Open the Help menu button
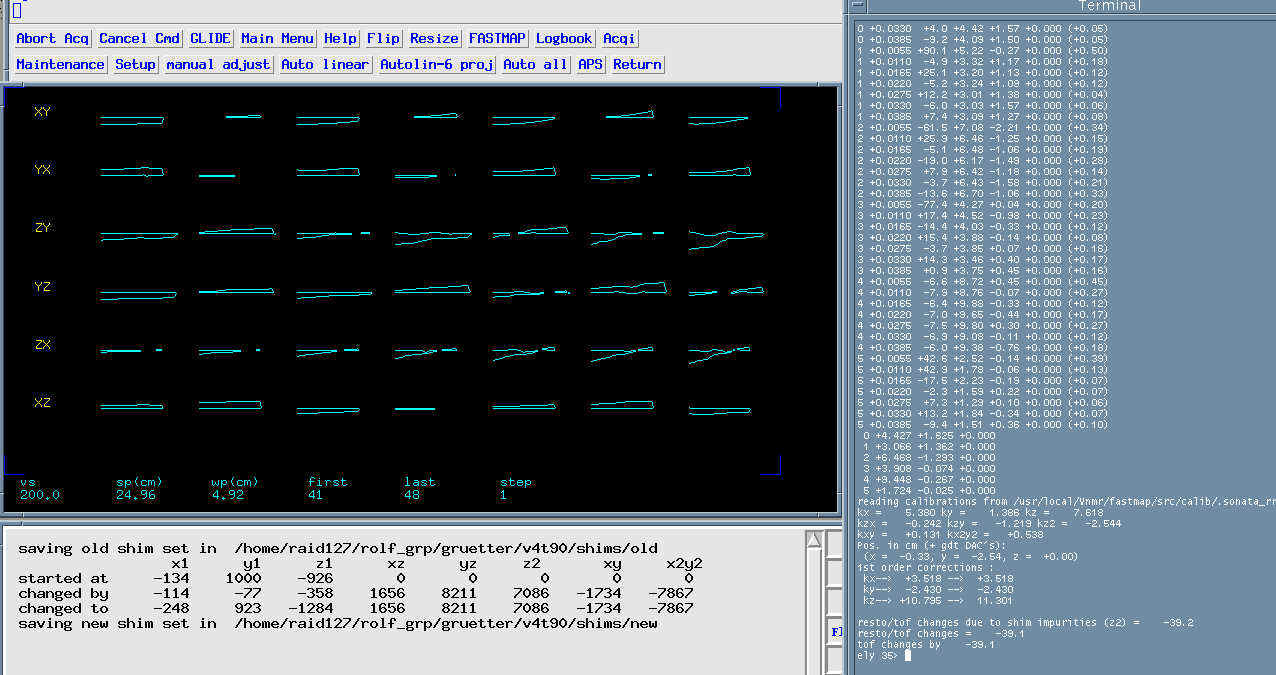This screenshot has height=675, width=1276. click(340, 38)
